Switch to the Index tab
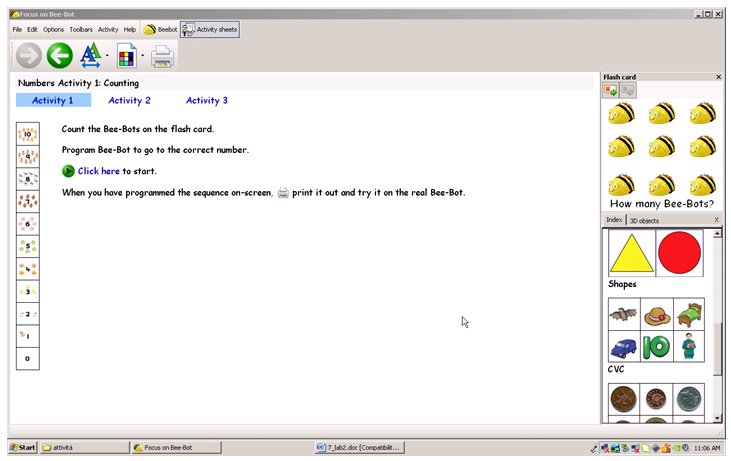 pos(614,220)
